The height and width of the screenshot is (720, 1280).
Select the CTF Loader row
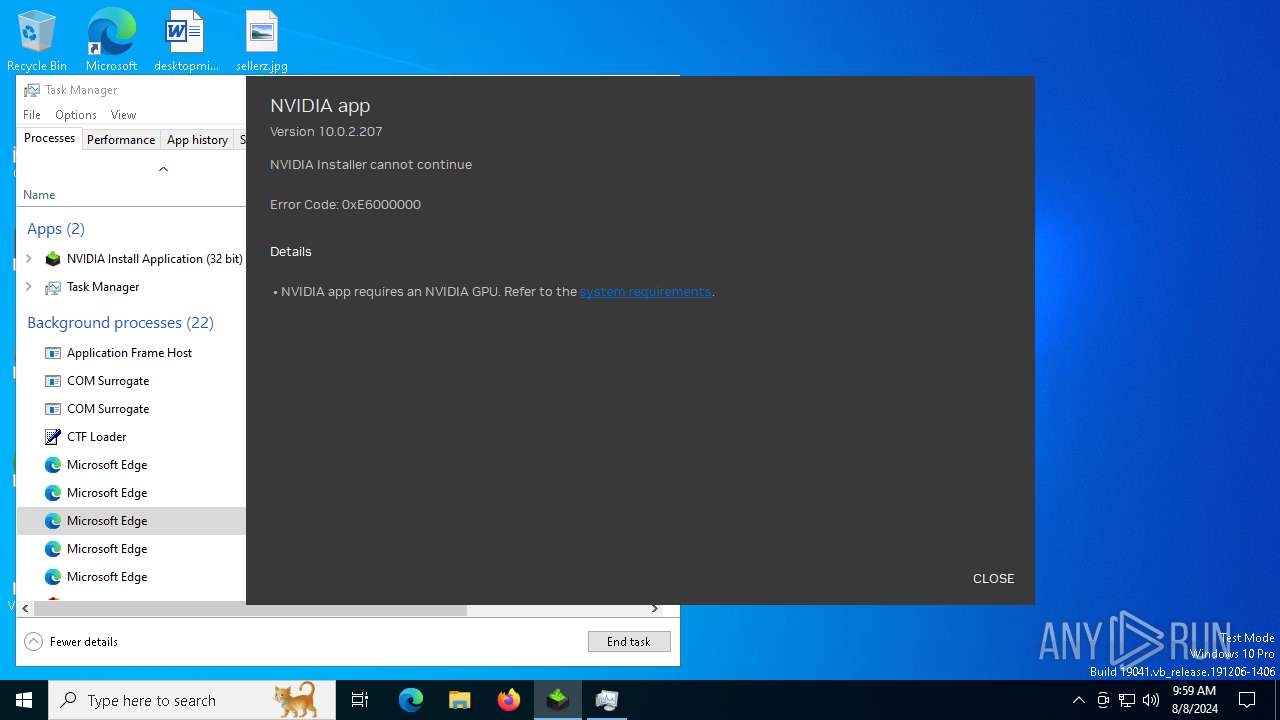tap(131, 437)
